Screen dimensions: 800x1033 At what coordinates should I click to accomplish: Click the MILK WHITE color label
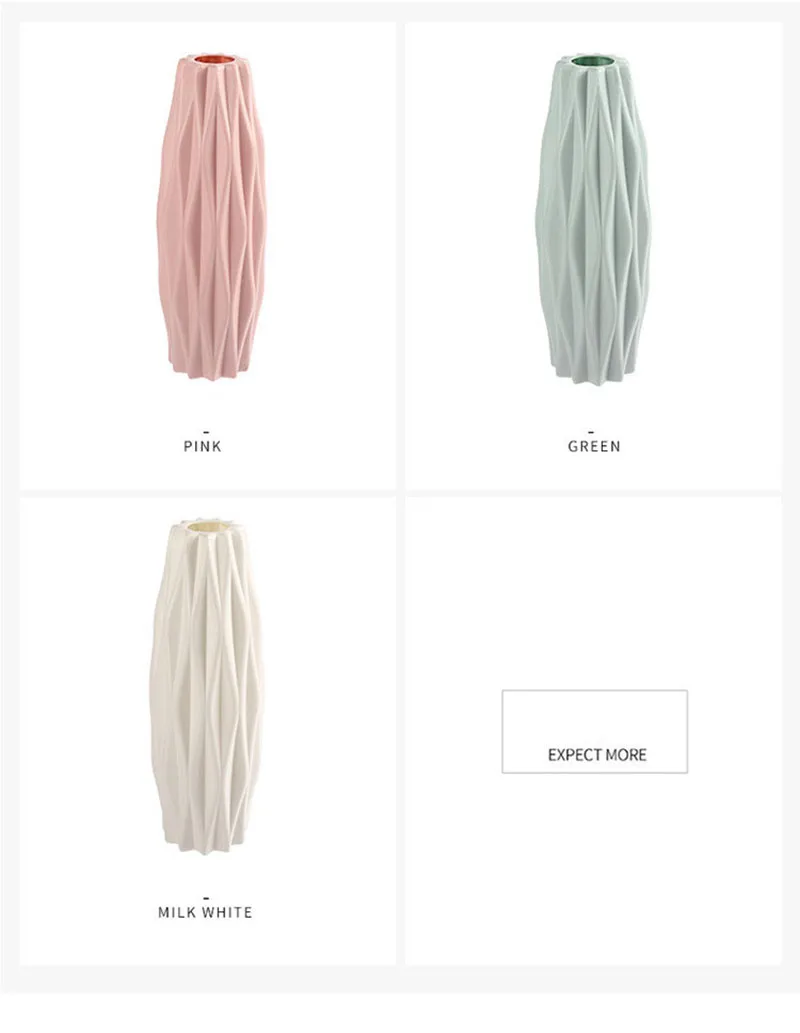pos(205,912)
